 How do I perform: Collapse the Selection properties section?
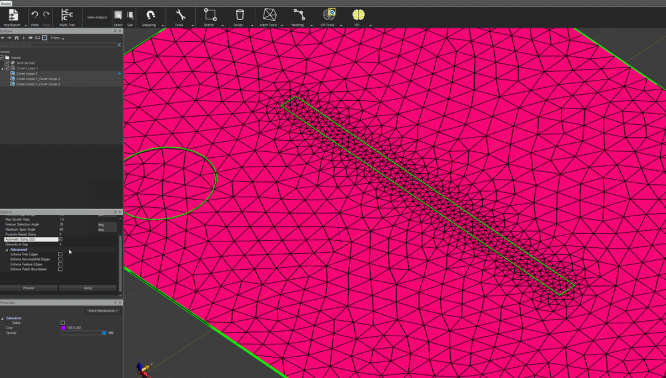(x=3, y=318)
